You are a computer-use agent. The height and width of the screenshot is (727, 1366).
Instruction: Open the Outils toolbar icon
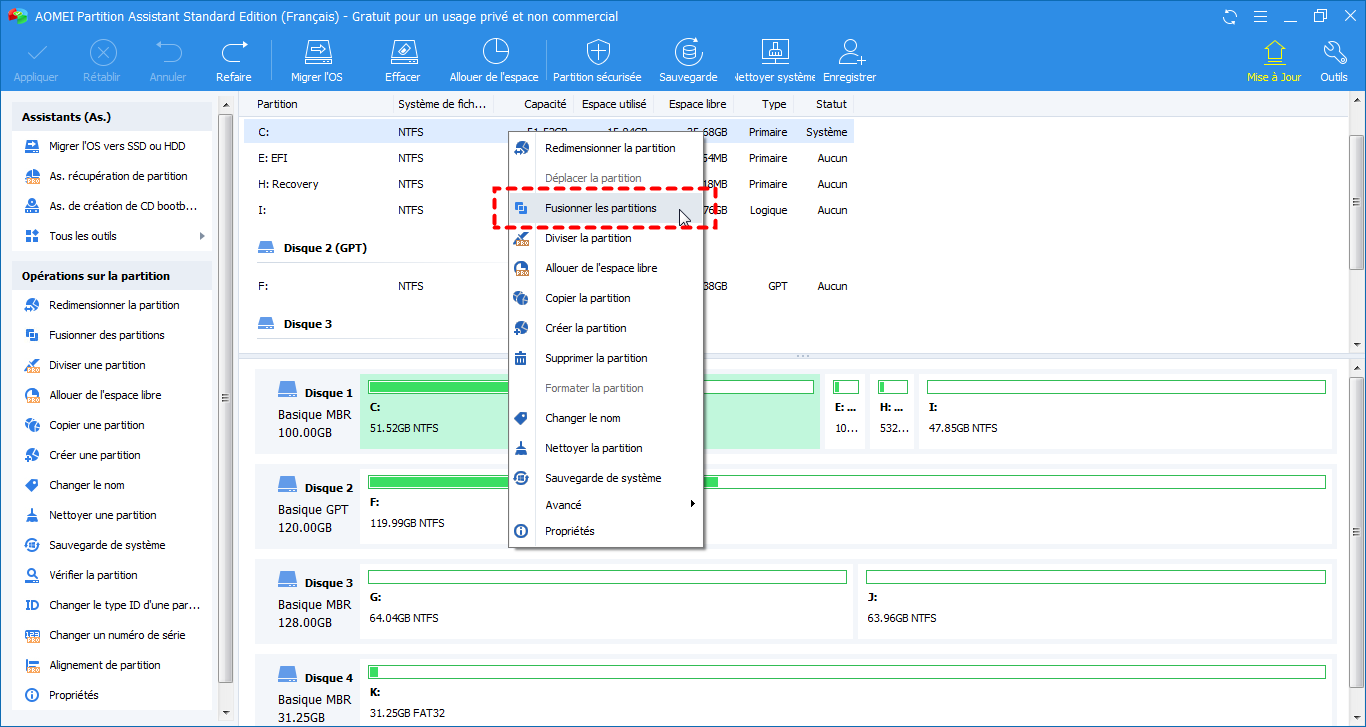click(1334, 62)
